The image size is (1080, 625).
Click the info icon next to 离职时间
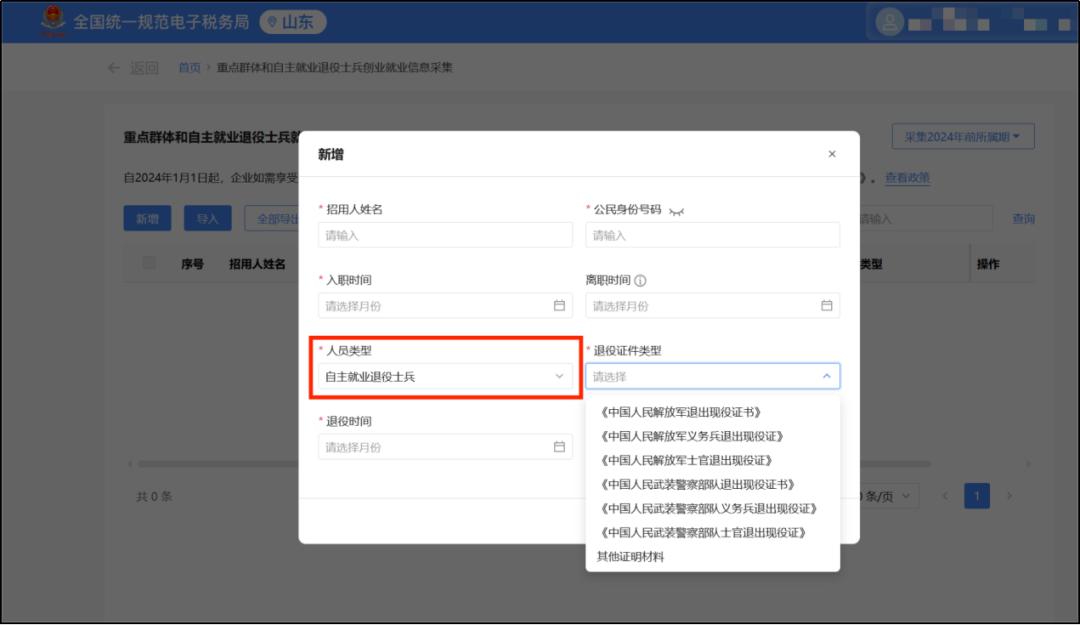click(640, 281)
